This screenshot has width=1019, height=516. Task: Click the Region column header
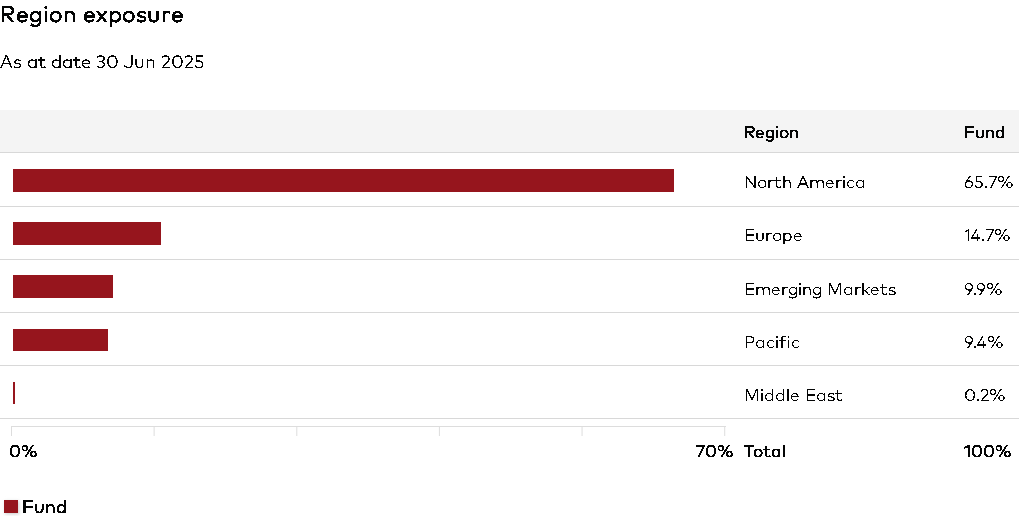pos(771,132)
